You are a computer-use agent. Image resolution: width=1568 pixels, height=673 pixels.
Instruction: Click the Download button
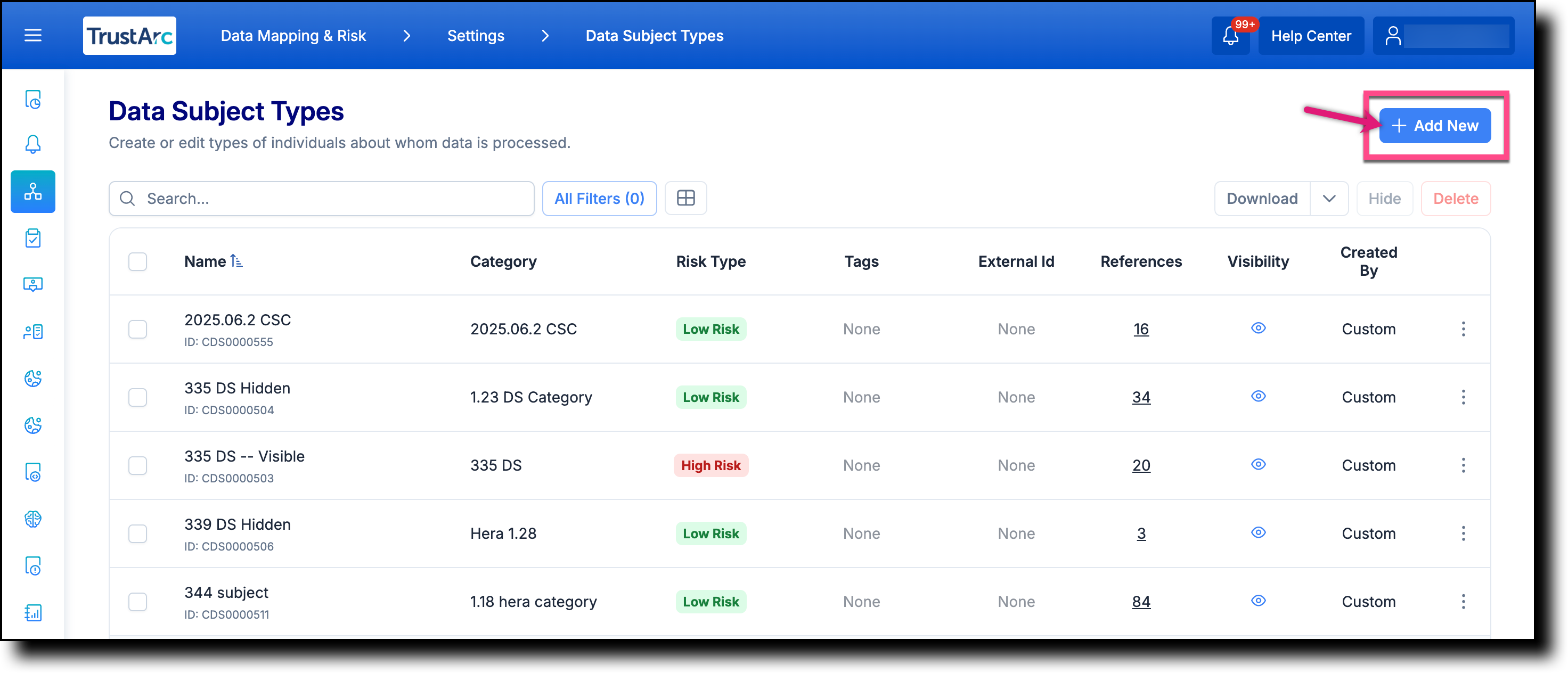1262,199
